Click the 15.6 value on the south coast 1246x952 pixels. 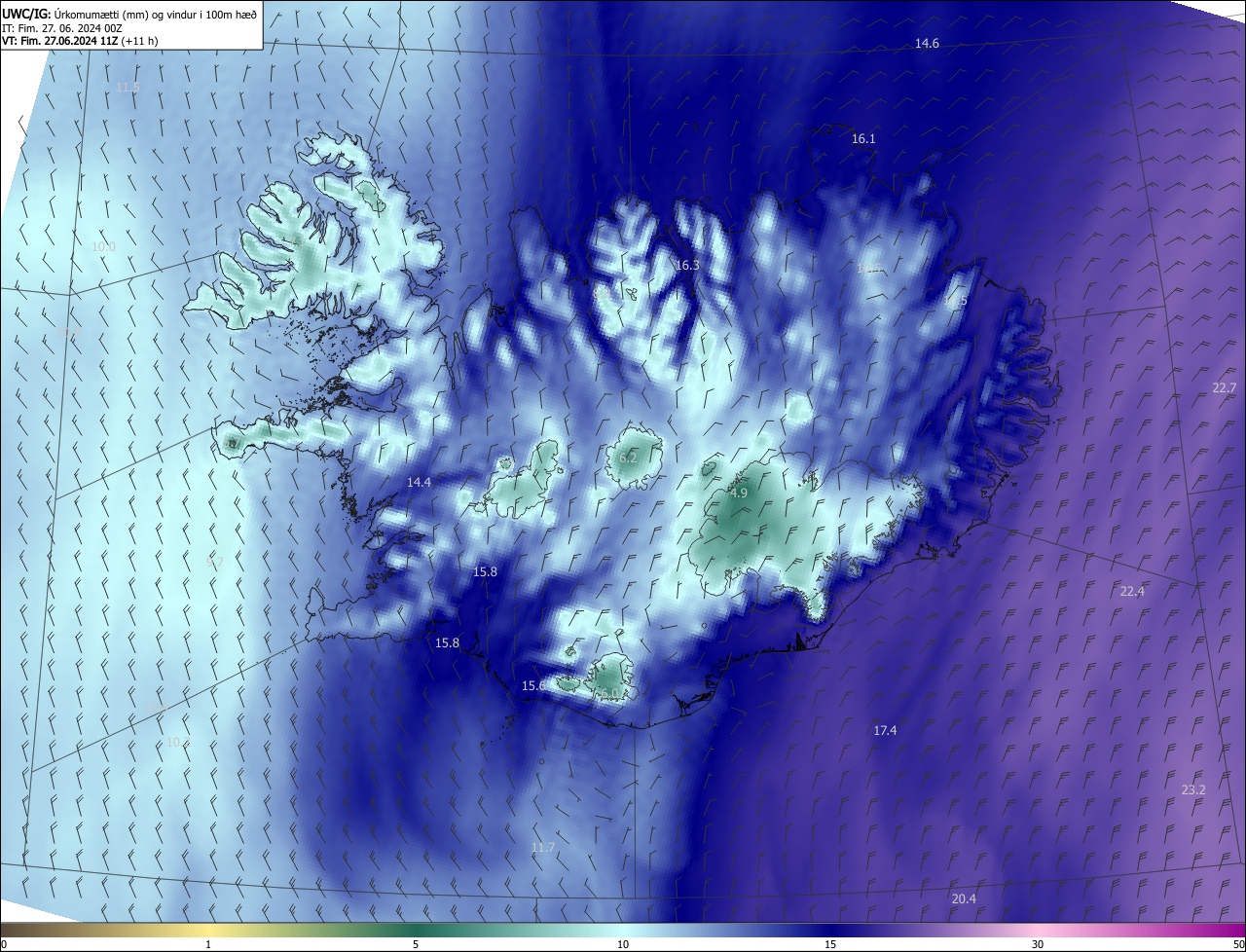[x=533, y=686]
